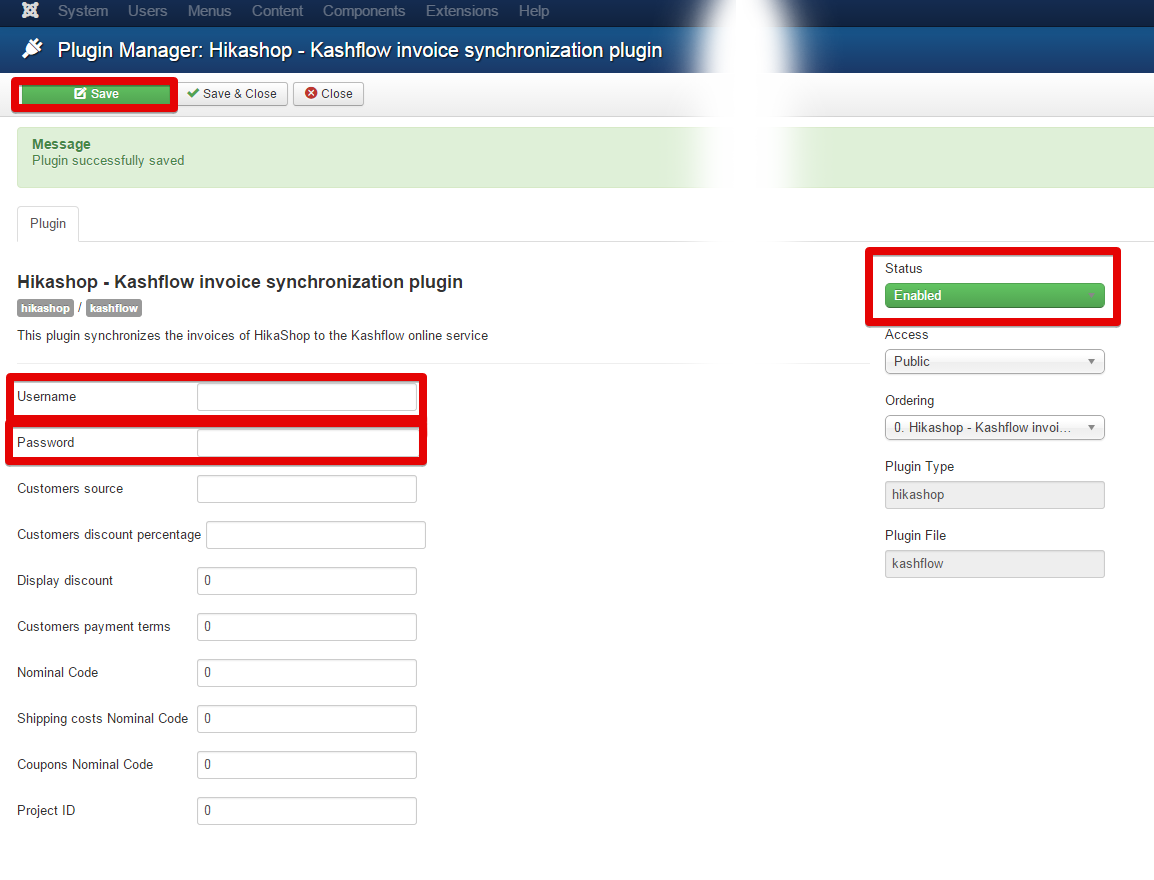Click the 'Plugin successfully saved' message text
Viewport: 1154px width, 880px height.
pos(108,161)
